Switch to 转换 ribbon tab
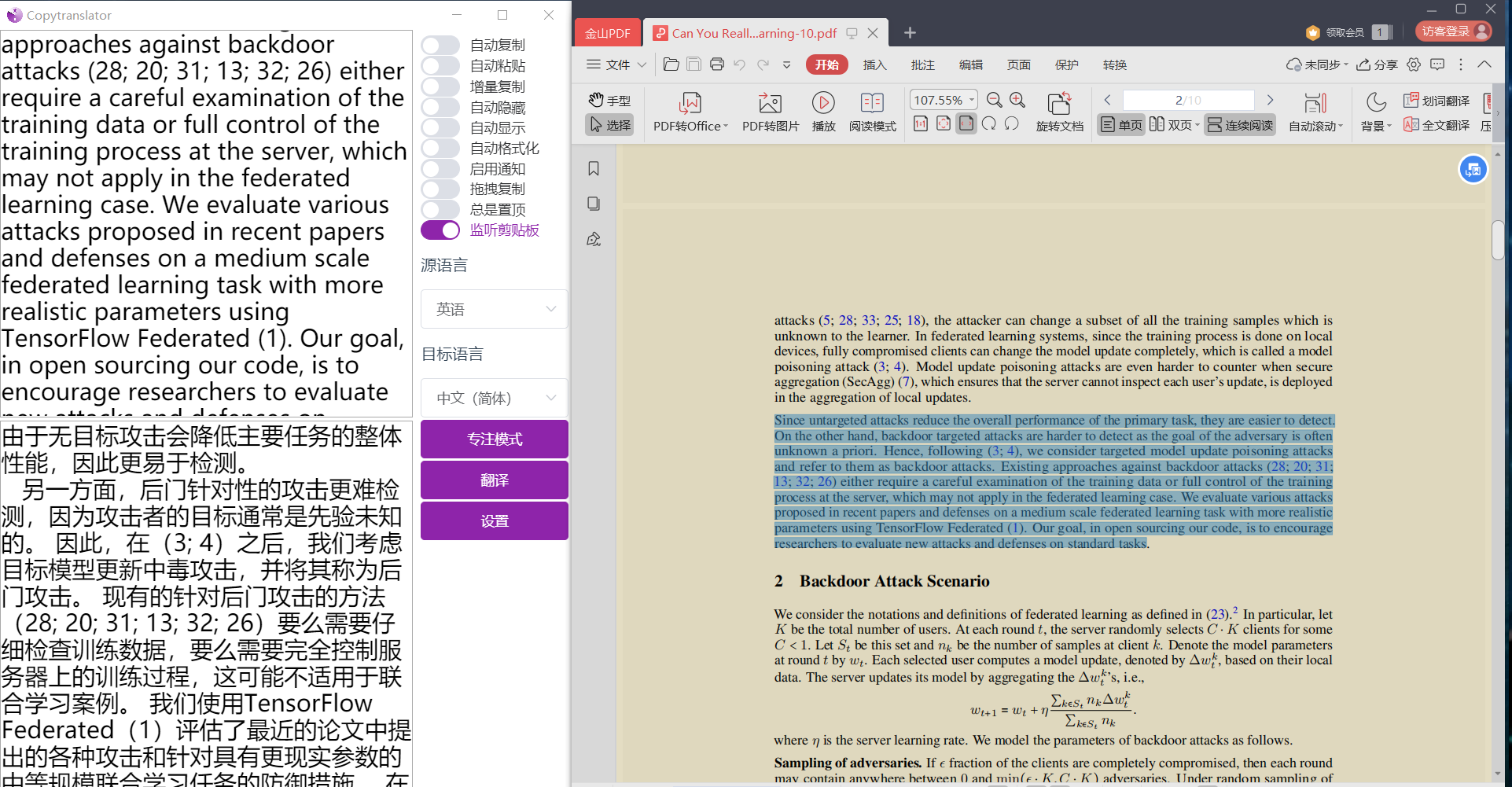This screenshot has width=1512, height=787. pos(1114,64)
